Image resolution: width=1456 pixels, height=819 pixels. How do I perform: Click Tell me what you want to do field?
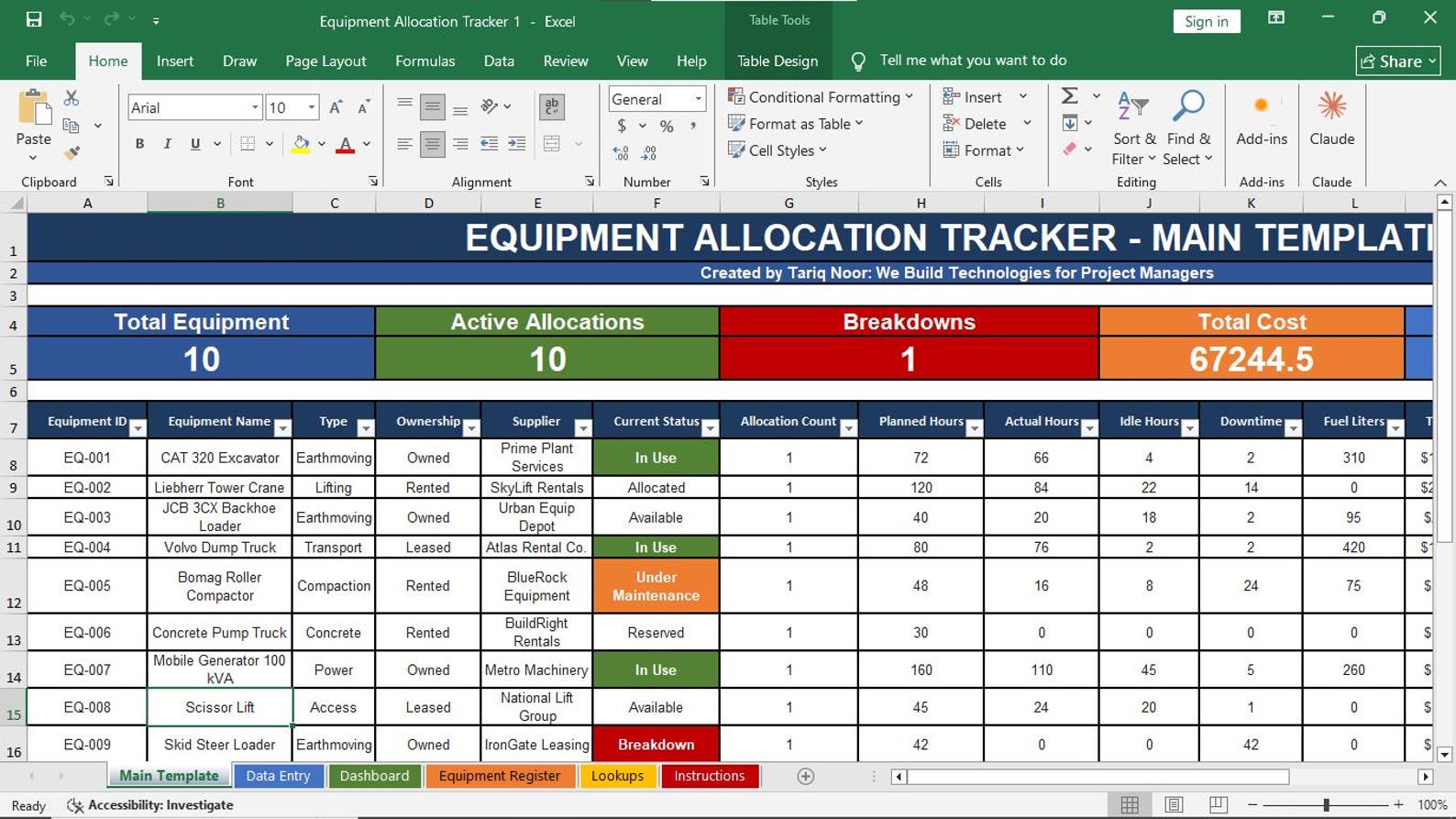(x=973, y=61)
